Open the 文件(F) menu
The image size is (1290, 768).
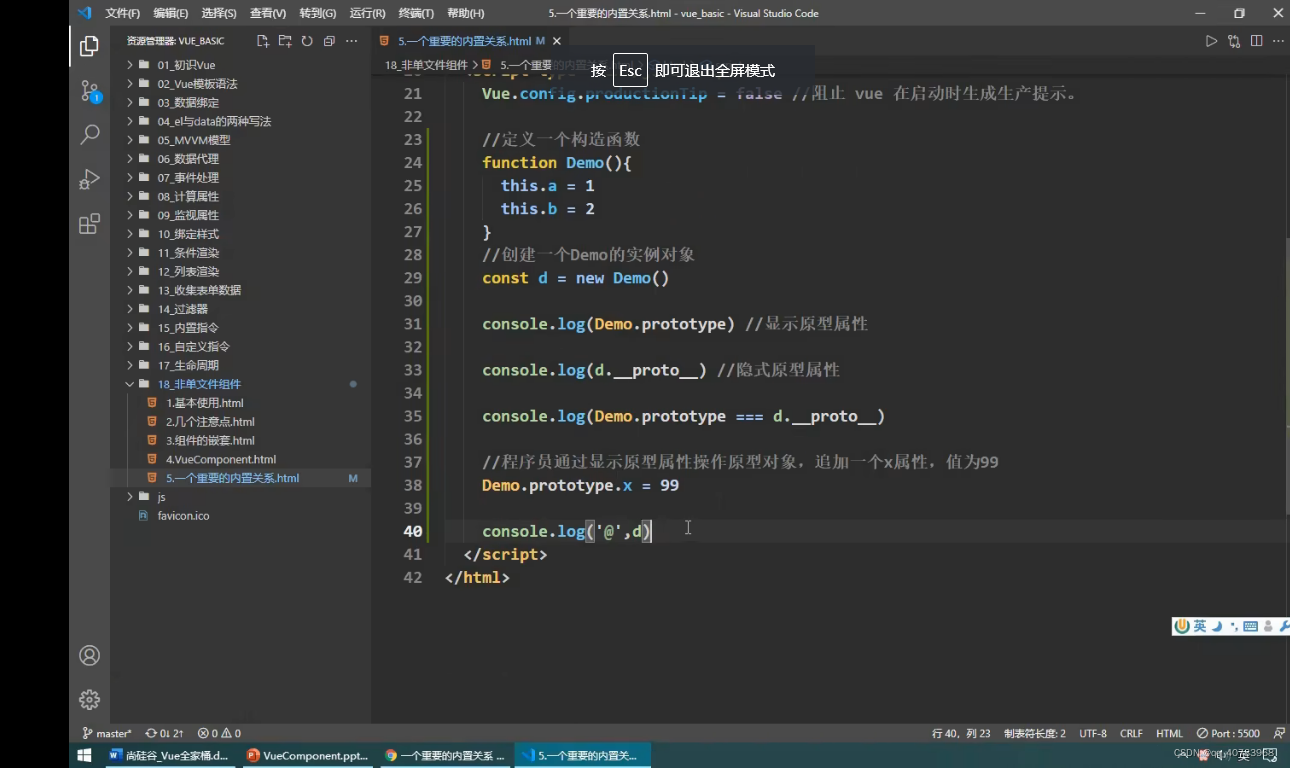click(123, 13)
